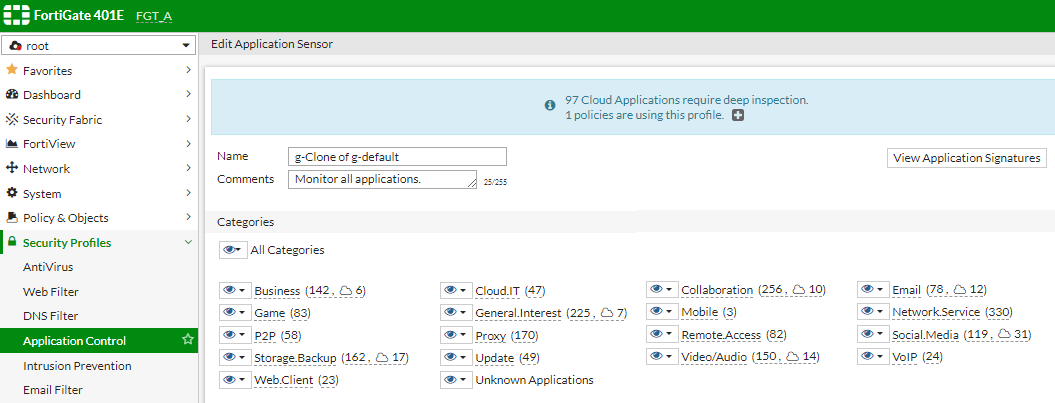This screenshot has height=403, width=1055.
Task: Click the FGT_A hostname link
Action: tap(154, 16)
